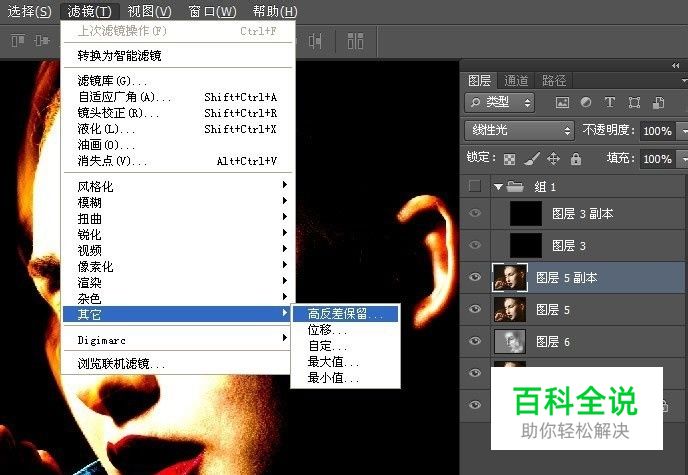Screen dimensions: 688x475
Task: Choose 位移 from submenu
Action: point(345,329)
